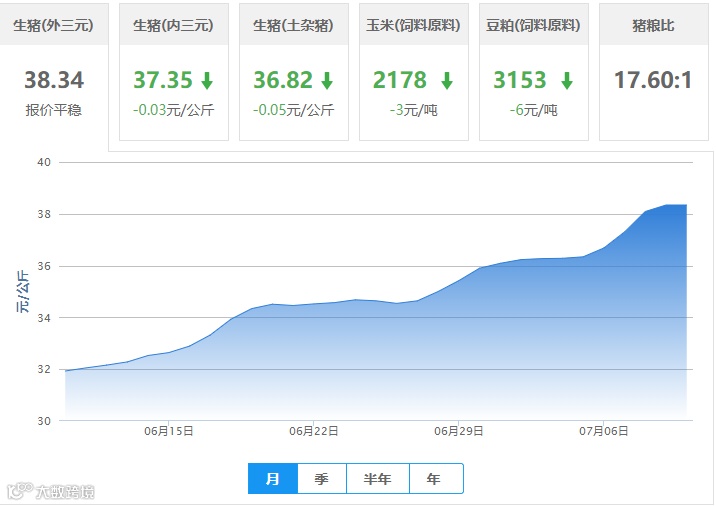
Task: Click the green down arrow beside 37.35
Action: coord(207,80)
